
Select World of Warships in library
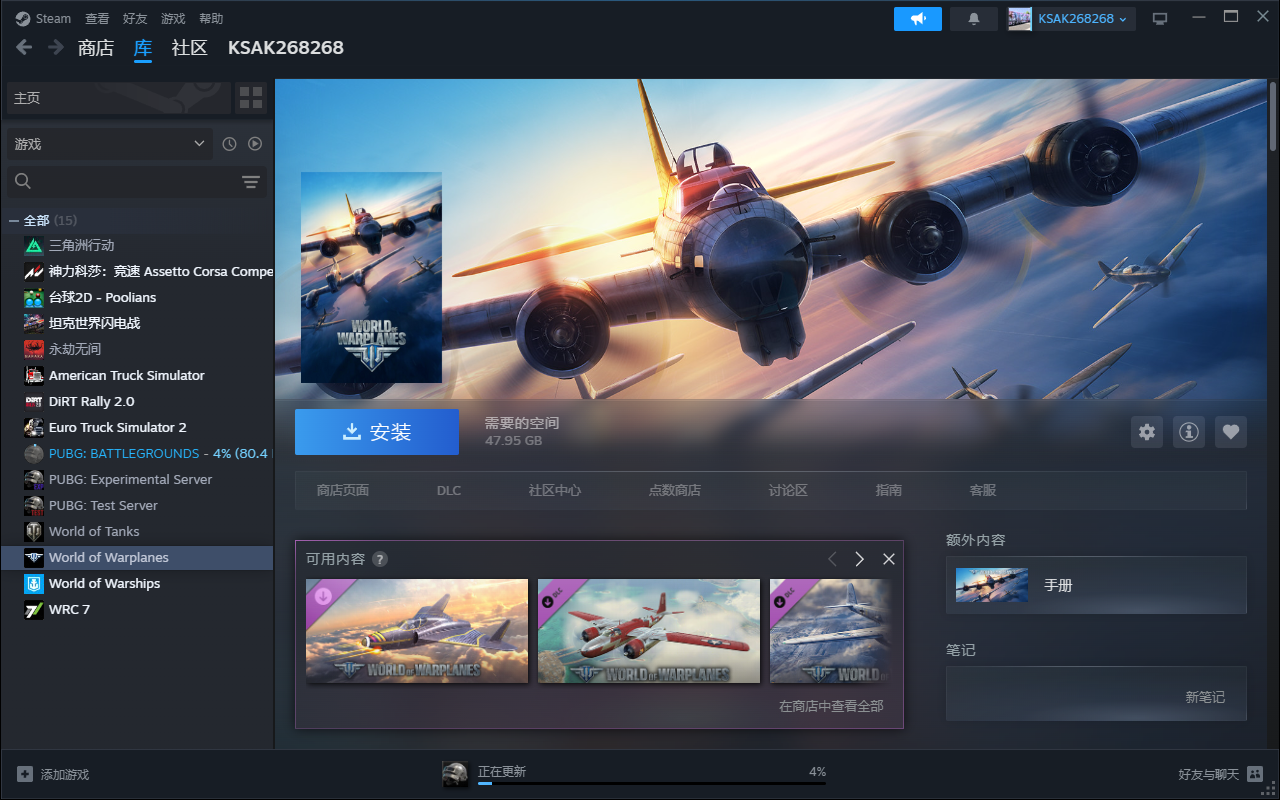(104, 583)
